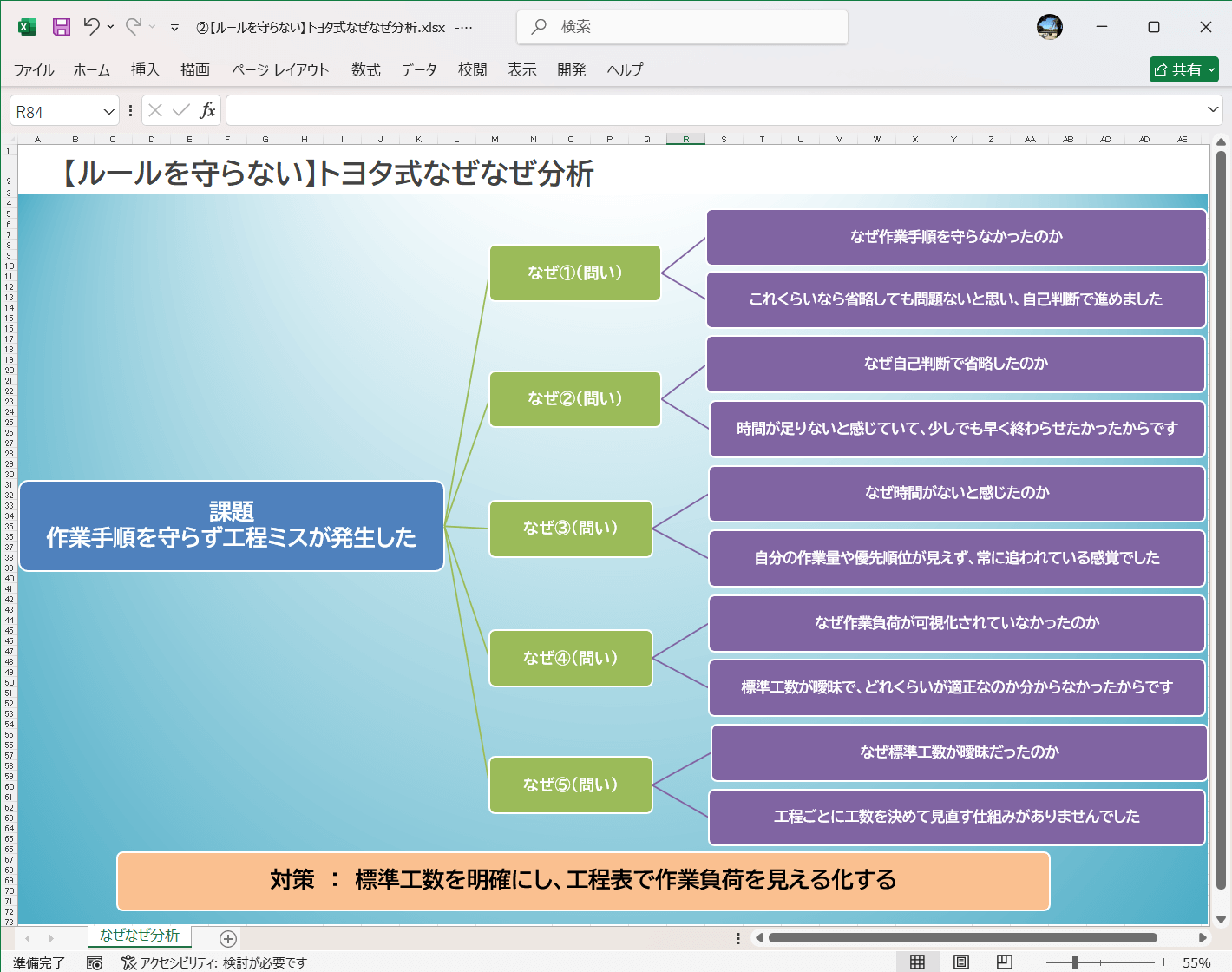Select the なぜなぜ分析 sheet tab
1232x972 pixels.
[139, 937]
